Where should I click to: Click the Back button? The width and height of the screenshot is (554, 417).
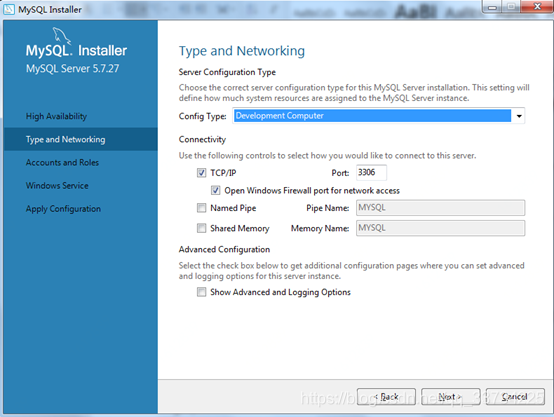386,397
